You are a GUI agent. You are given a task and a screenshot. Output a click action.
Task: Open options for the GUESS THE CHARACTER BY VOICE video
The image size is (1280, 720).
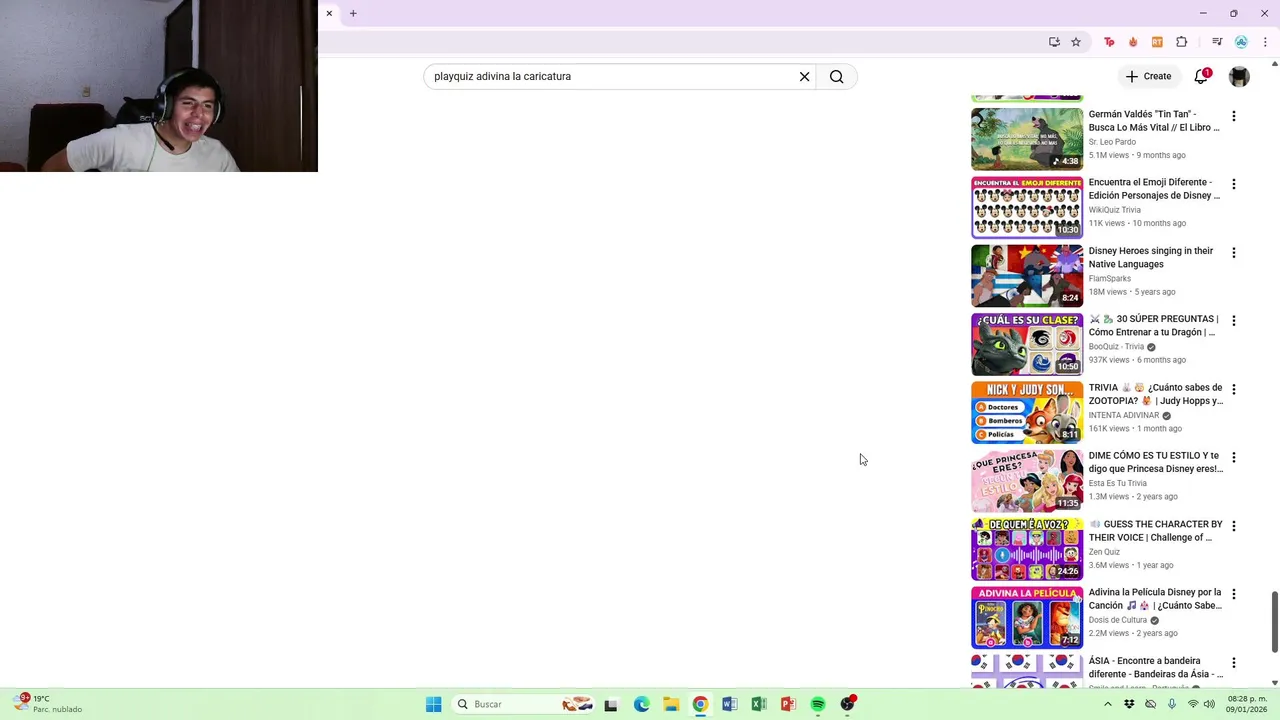1233,526
